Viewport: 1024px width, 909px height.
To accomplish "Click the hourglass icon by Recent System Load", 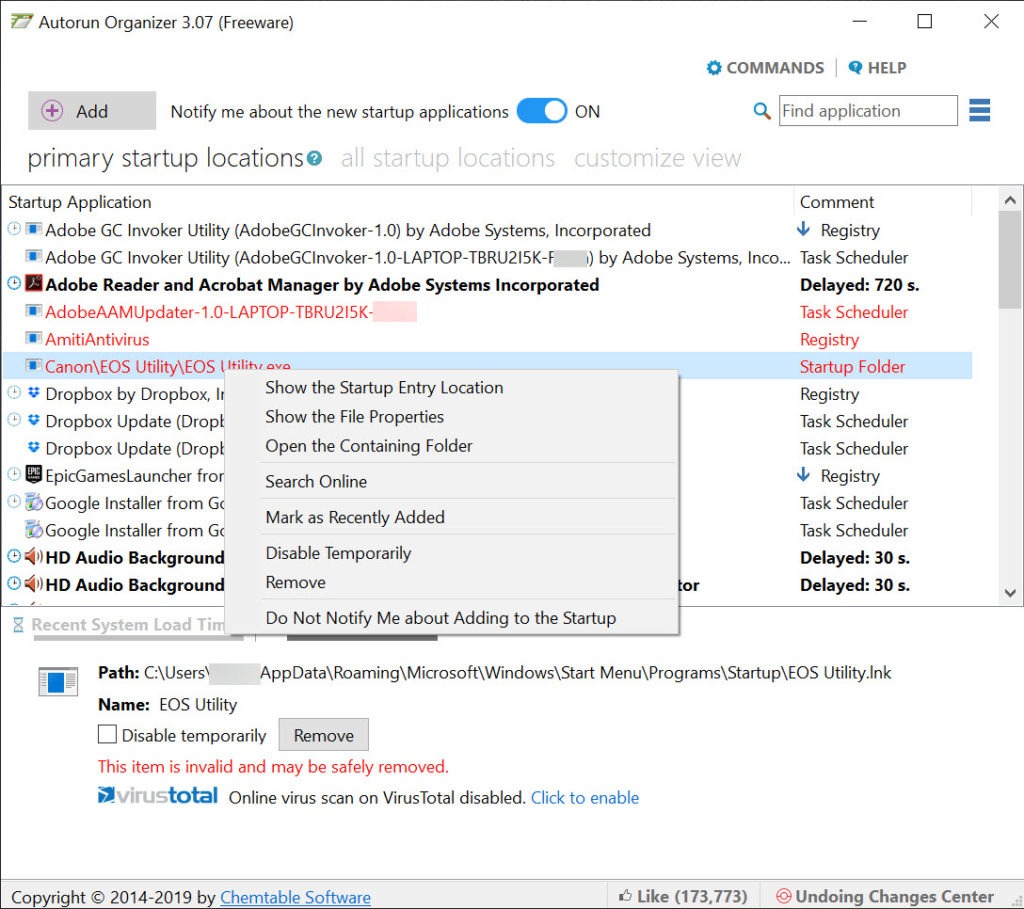I will click(18, 625).
